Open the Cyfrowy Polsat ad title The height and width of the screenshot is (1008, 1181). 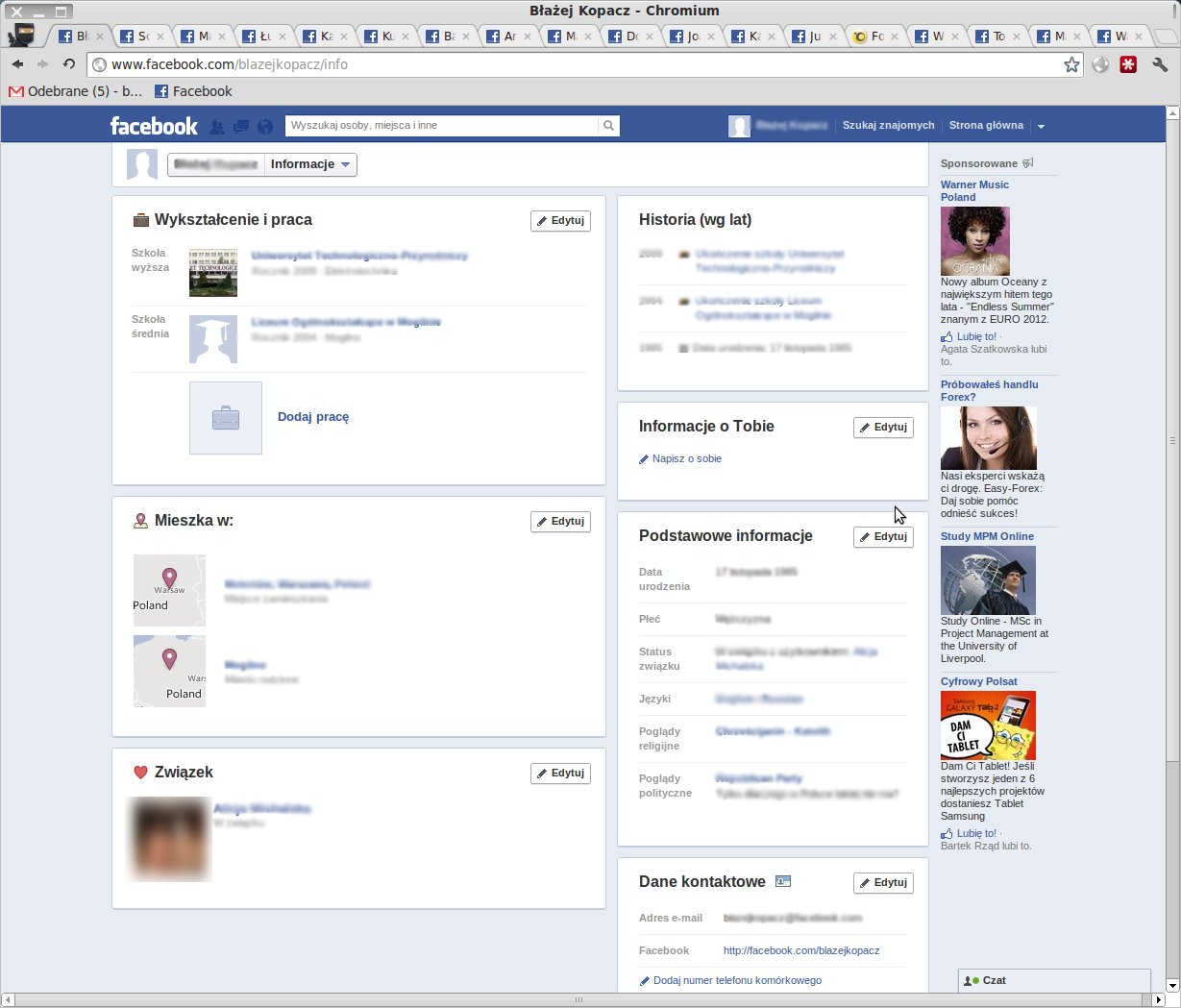pos(979,682)
